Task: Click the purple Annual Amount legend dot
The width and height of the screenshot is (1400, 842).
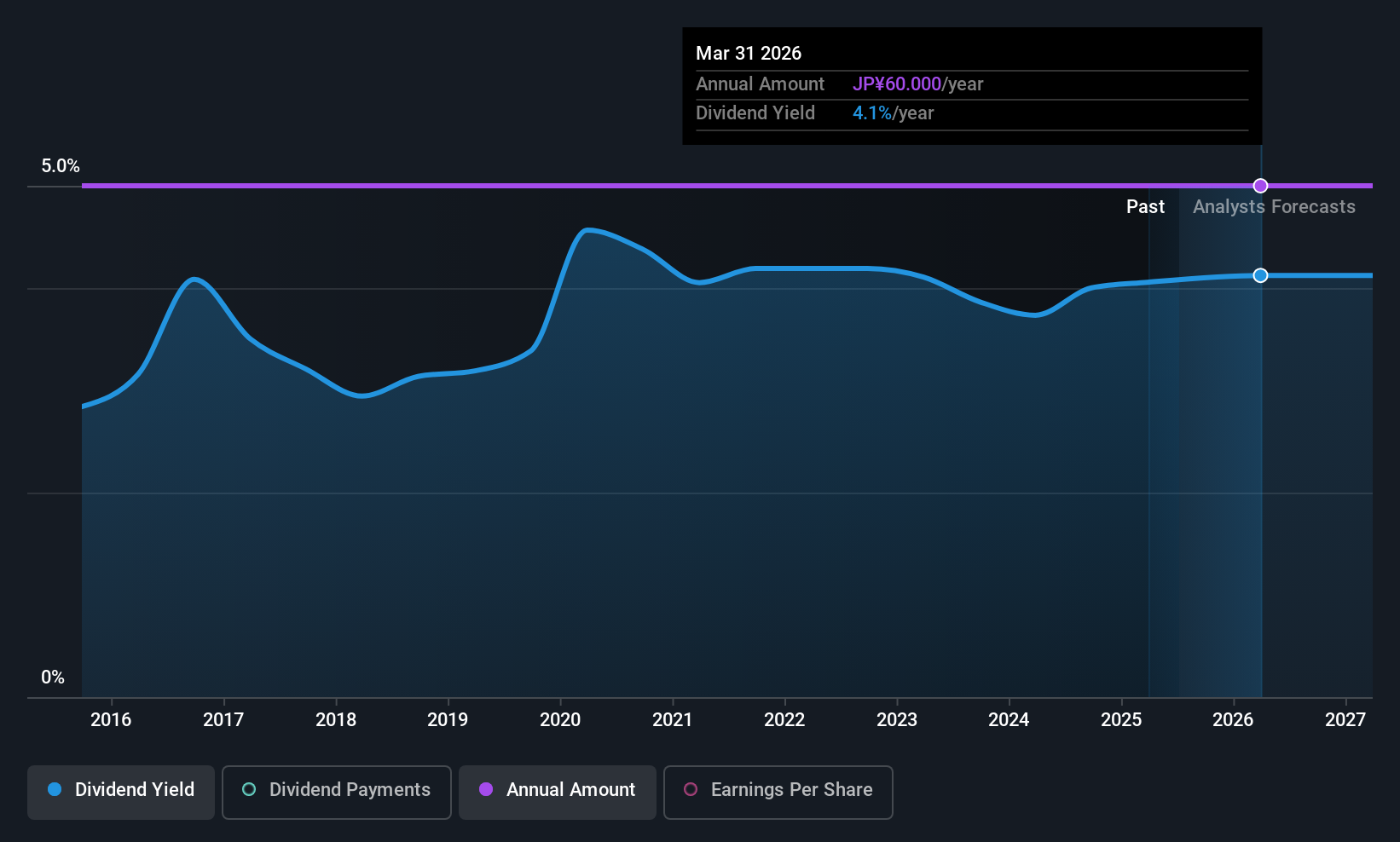Action: pyautogui.click(x=486, y=789)
